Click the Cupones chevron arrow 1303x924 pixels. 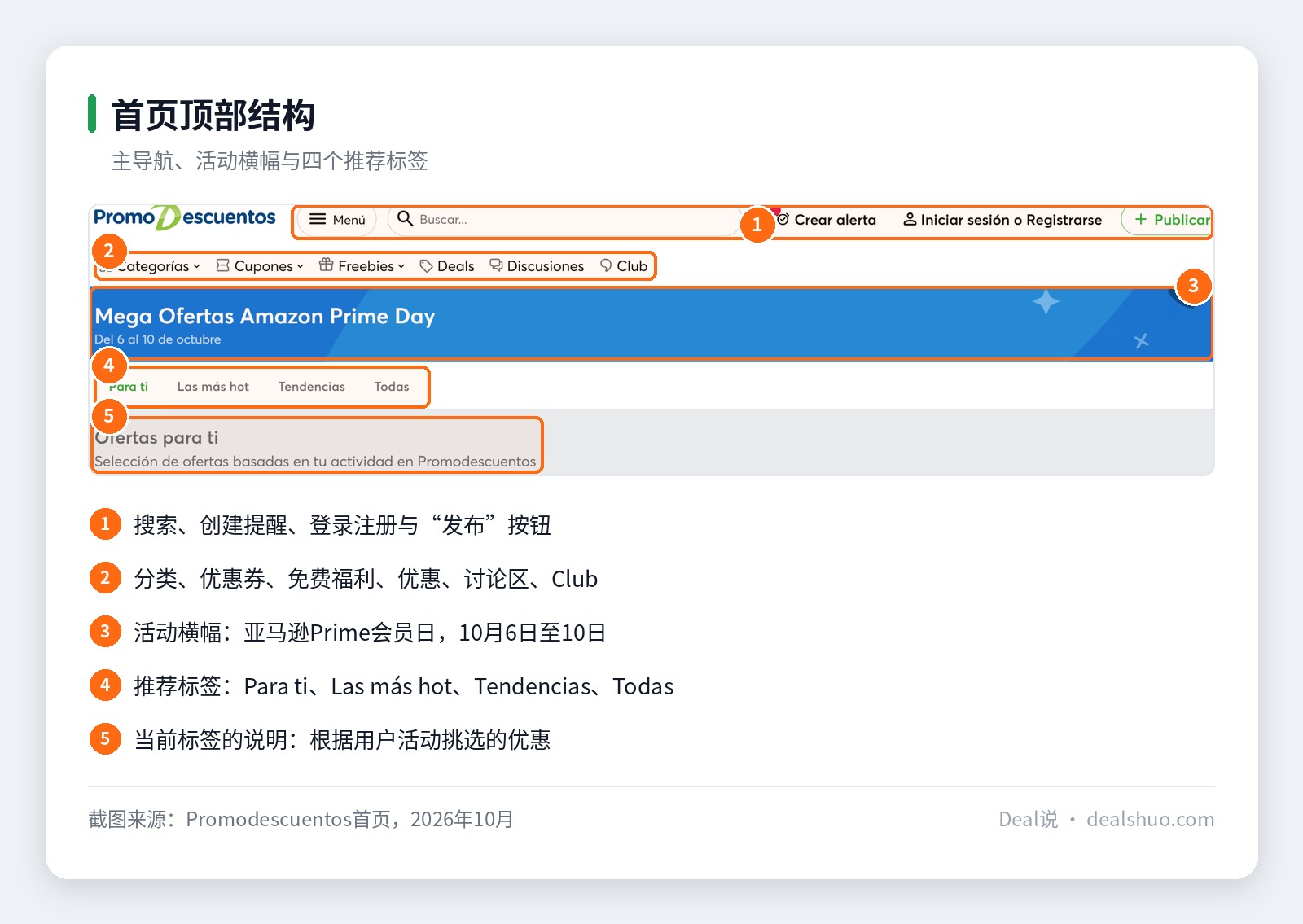[300, 267]
